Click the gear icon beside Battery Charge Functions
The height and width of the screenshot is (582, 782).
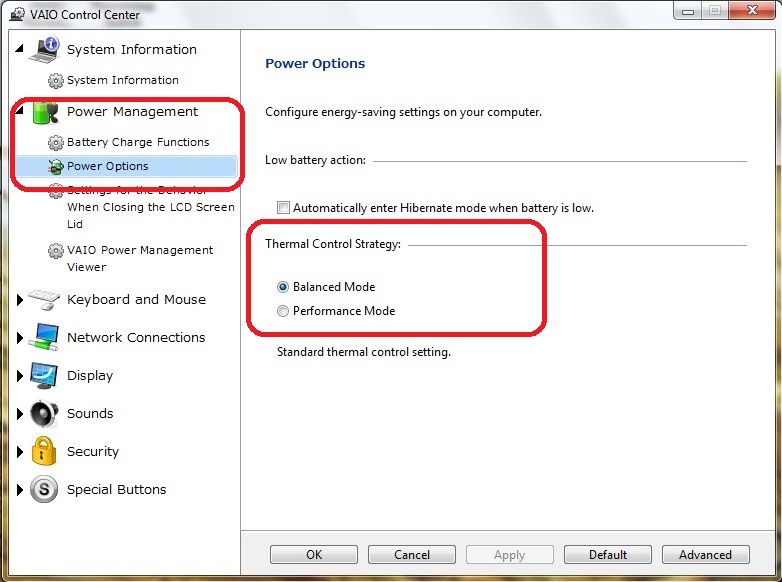point(55,142)
